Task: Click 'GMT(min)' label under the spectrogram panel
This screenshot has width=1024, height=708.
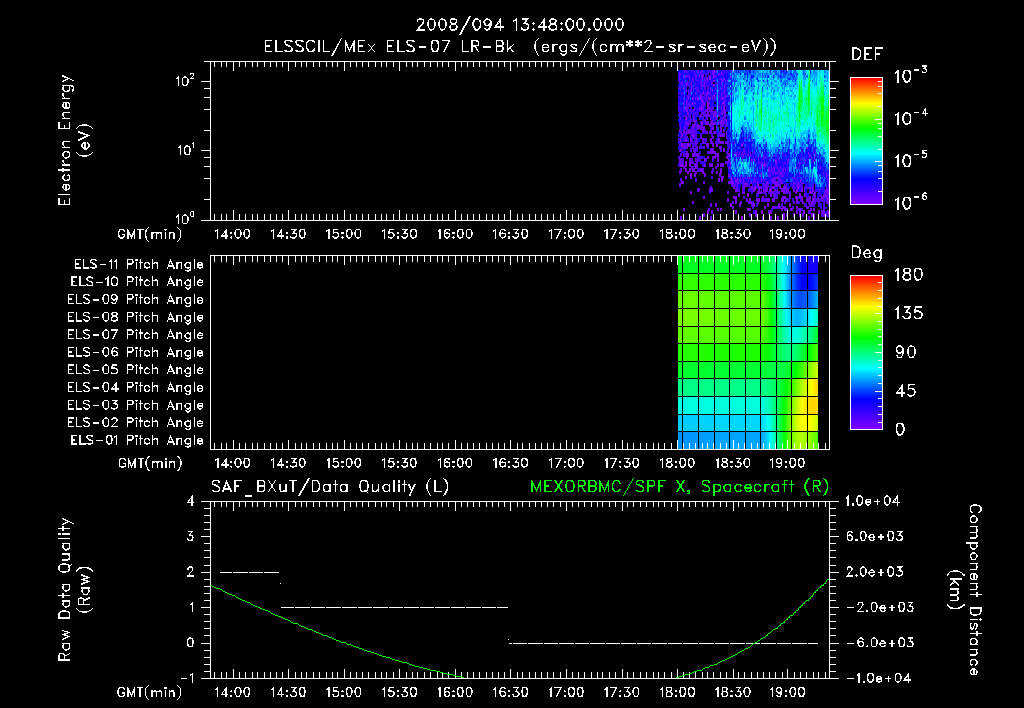Action: pyautogui.click(x=150, y=234)
